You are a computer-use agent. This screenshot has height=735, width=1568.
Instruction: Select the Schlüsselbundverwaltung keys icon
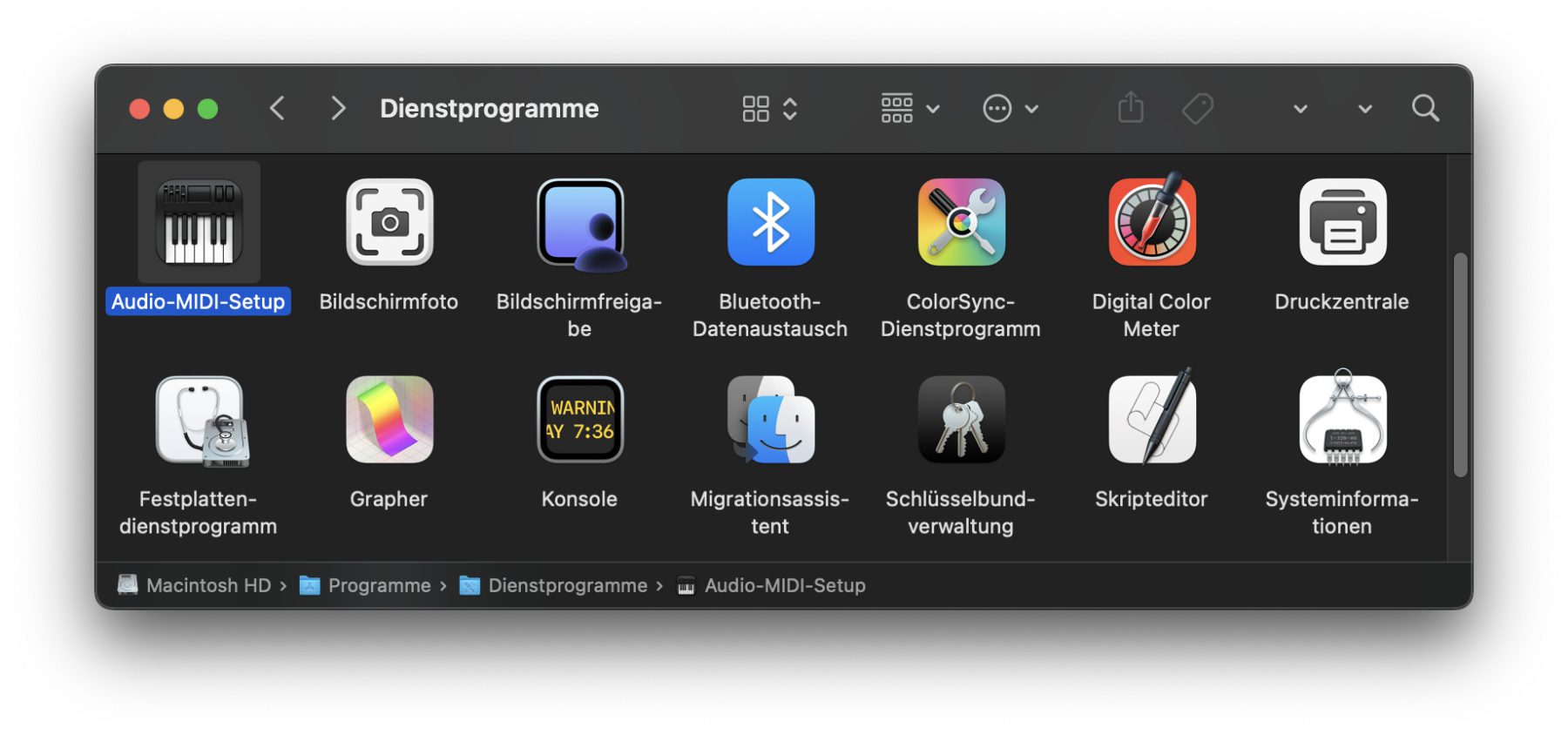[x=961, y=420]
